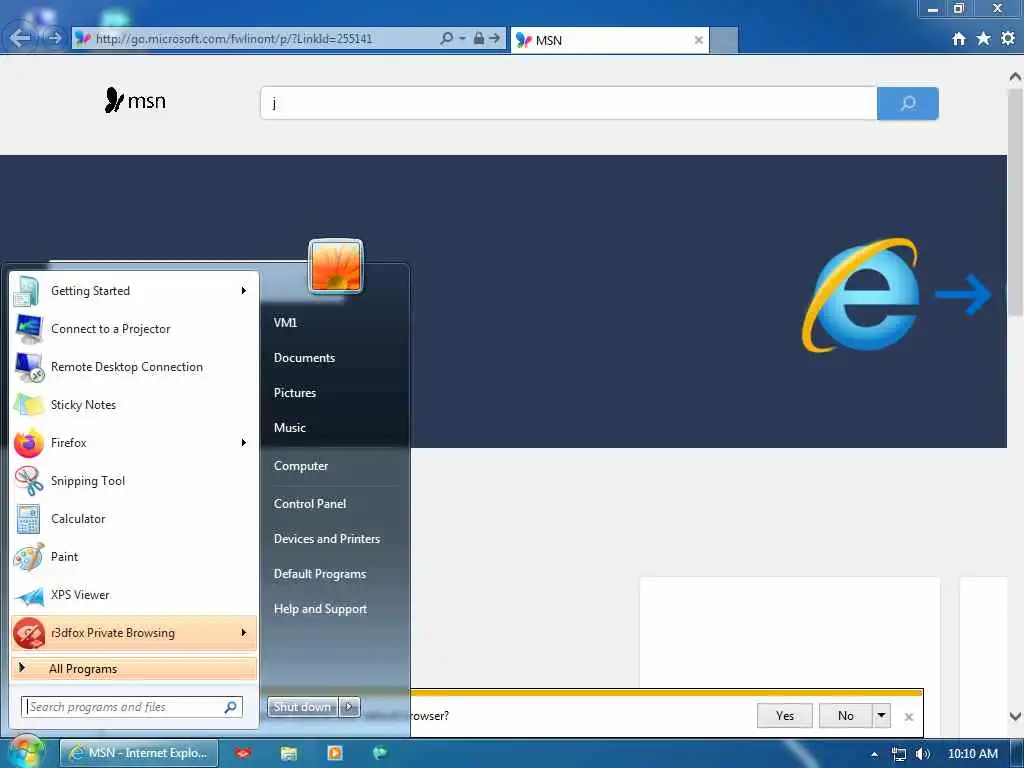Close the MSN tab
Screen dimensions: 1024x768
tap(698, 40)
